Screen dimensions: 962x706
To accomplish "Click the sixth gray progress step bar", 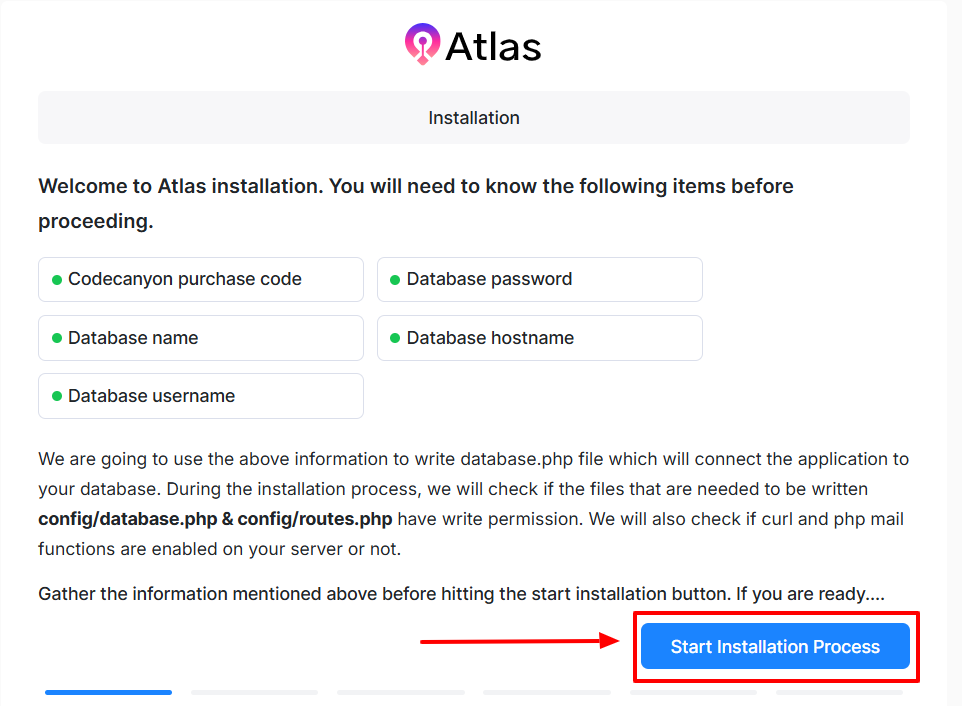I will point(838,692).
